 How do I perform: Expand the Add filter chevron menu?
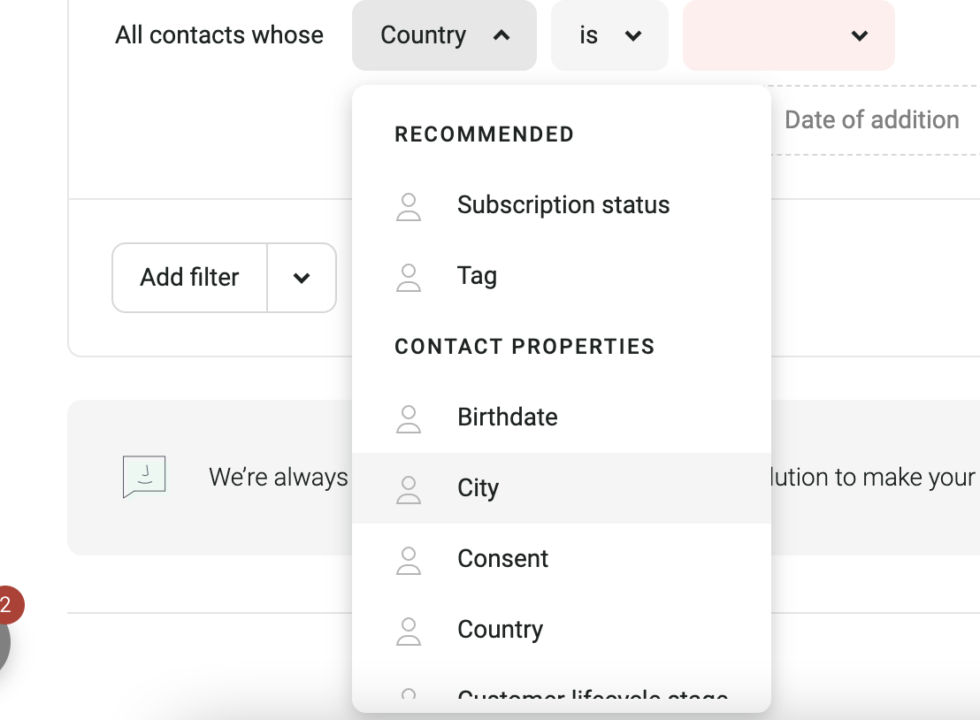(301, 278)
